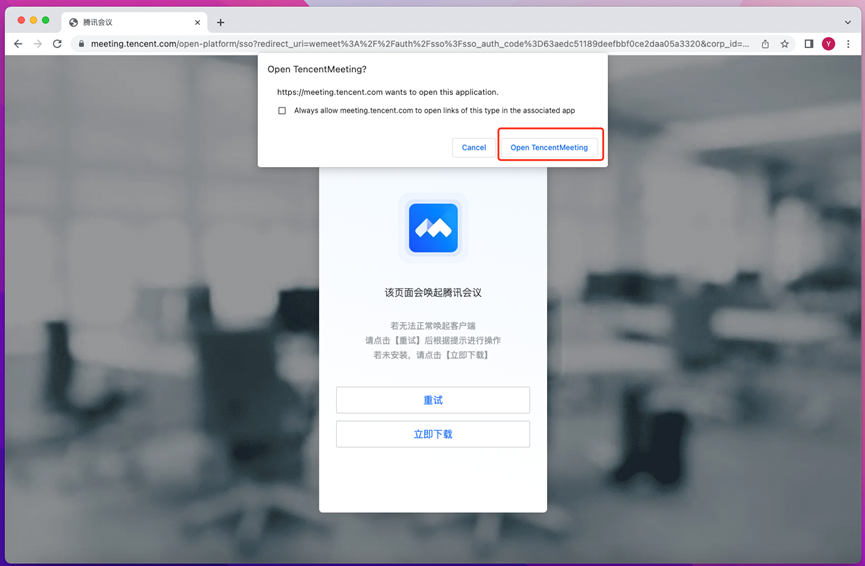Image resolution: width=865 pixels, height=566 pixels.
Task: Click Open TencentMeeting button
Action: point(549,147)
